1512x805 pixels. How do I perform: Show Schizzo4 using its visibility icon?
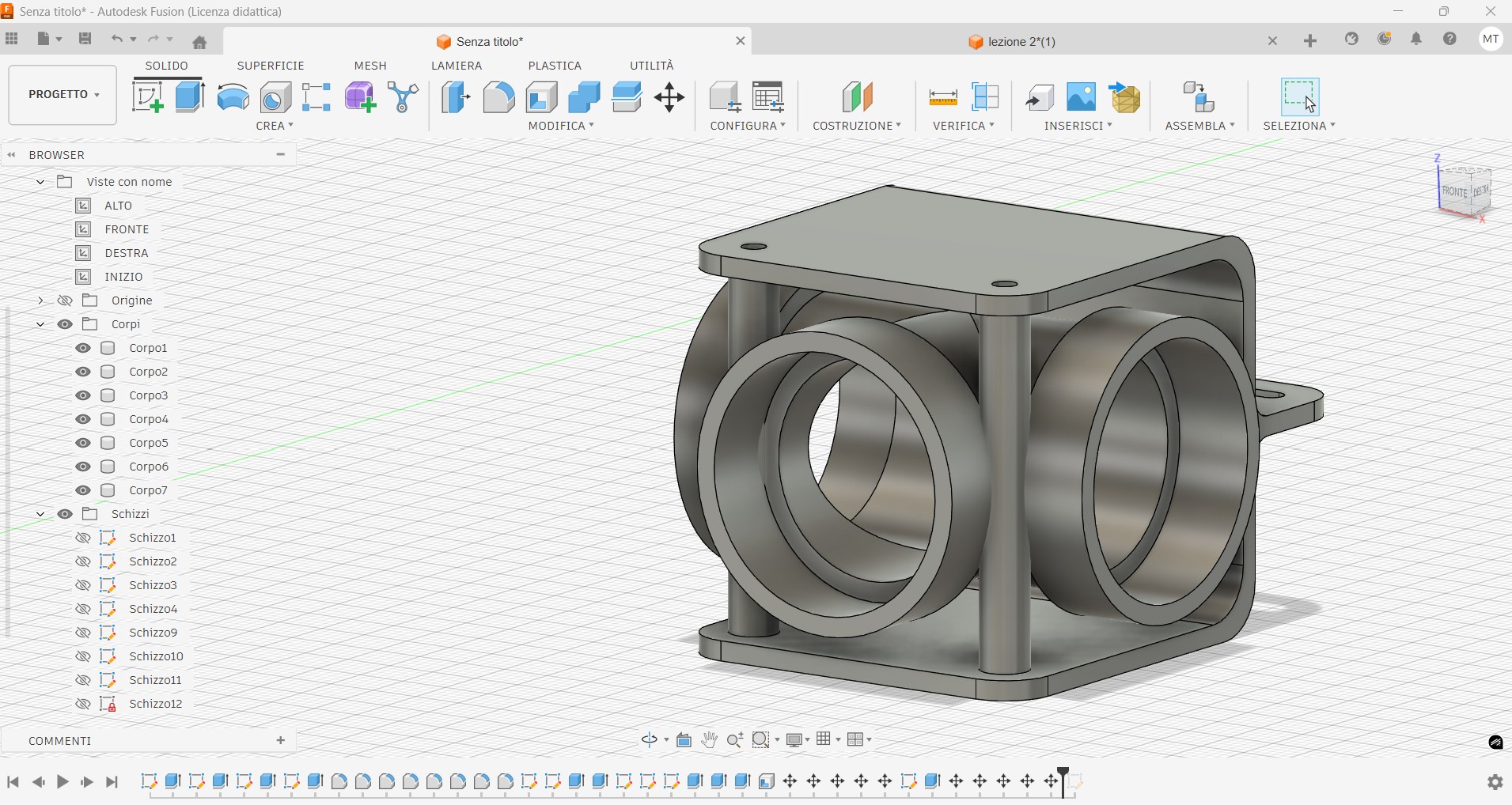83,609
